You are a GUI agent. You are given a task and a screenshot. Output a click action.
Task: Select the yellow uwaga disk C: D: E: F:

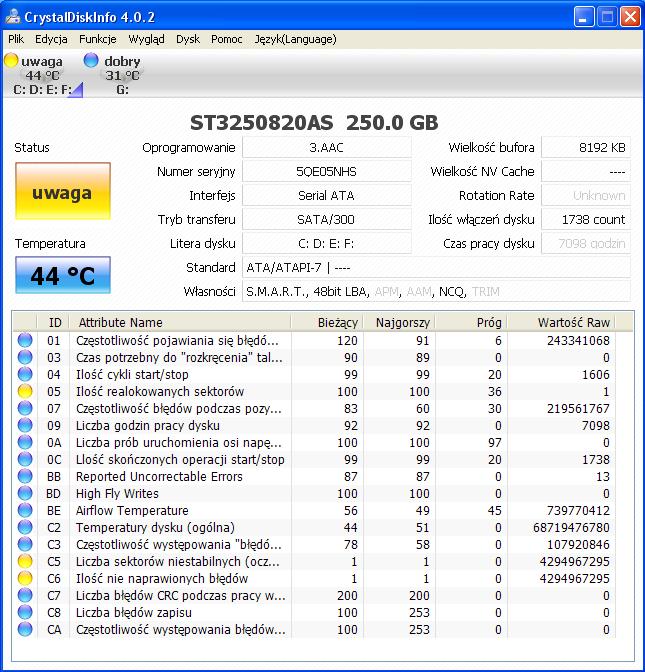(42, 74)
